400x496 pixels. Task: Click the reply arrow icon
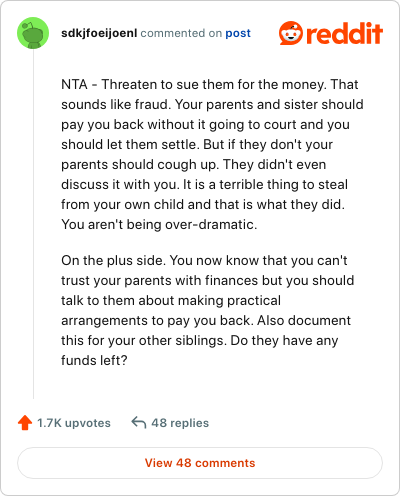[x=139, y=422]
